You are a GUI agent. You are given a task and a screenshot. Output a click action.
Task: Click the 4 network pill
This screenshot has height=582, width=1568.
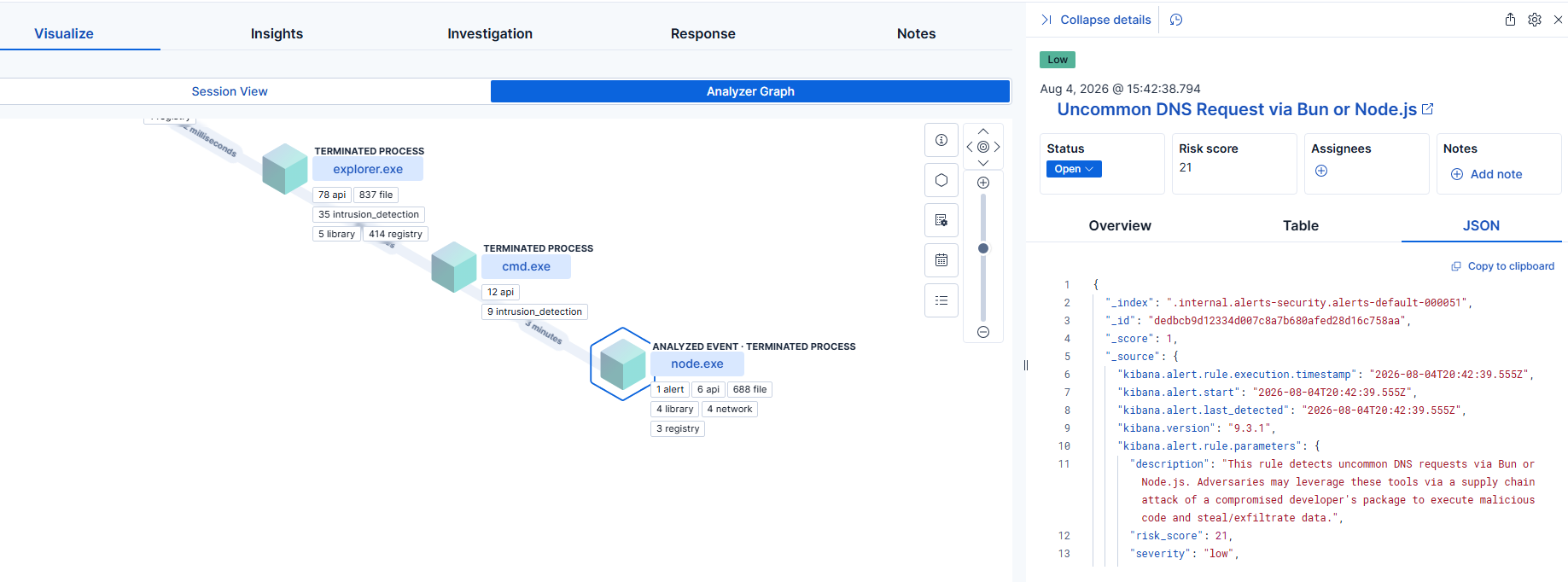coord(729,409)
